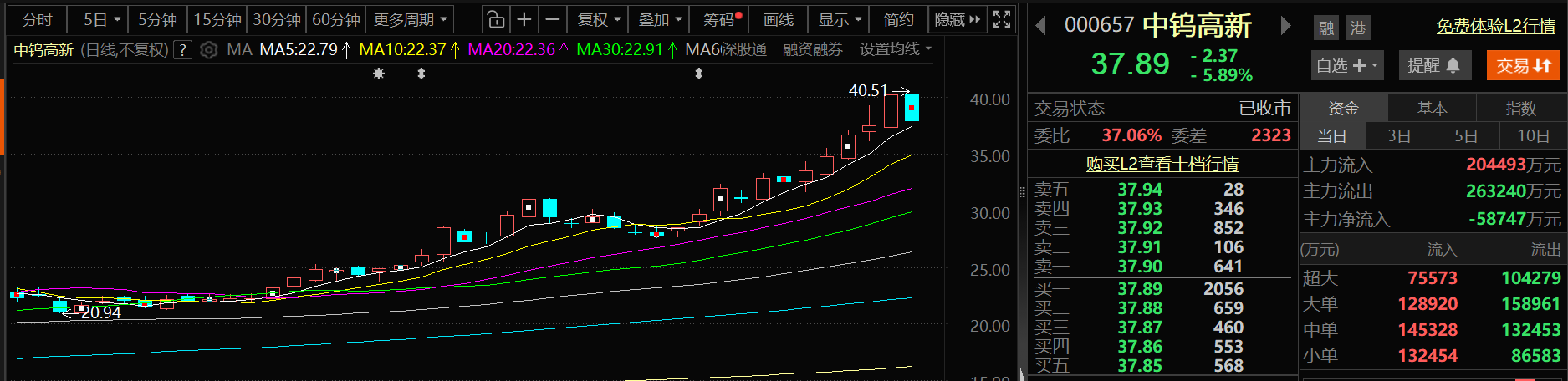Screen dimensions: 1568x381
Task: Open the 设置均线 dropdown
Action: click(895, 50)
